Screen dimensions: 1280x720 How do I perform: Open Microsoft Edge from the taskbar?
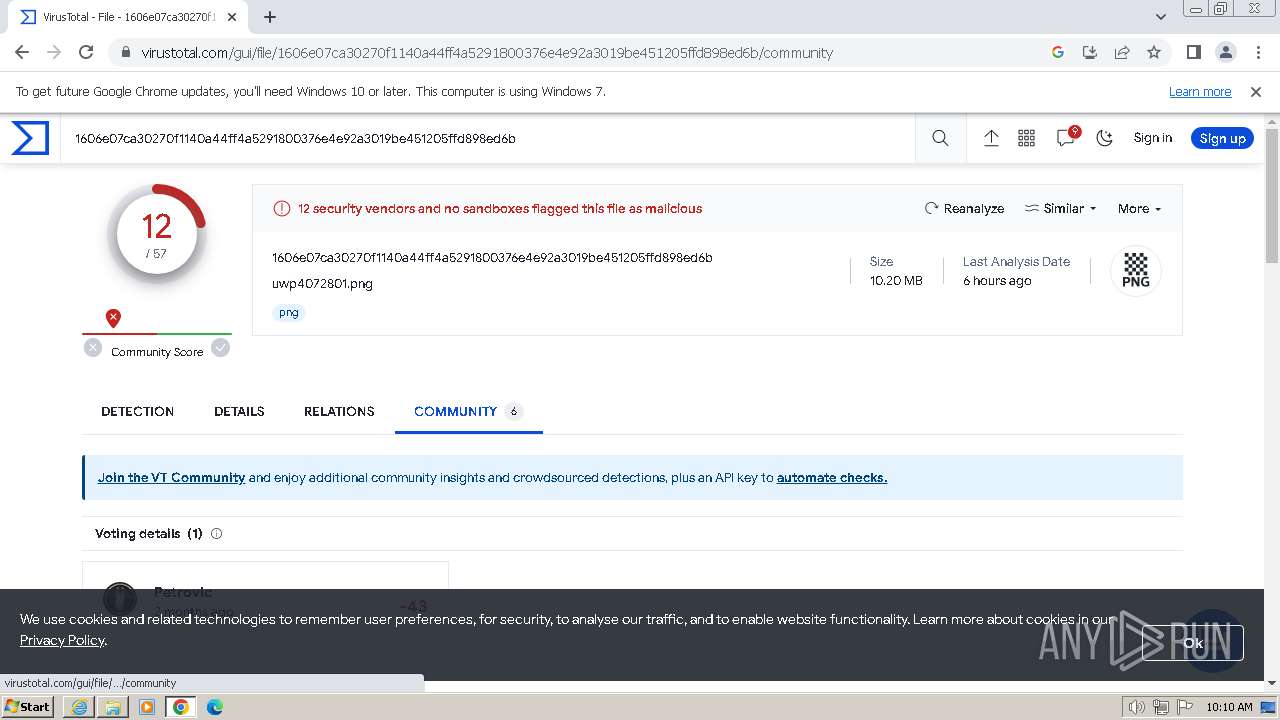pos(215,707)
